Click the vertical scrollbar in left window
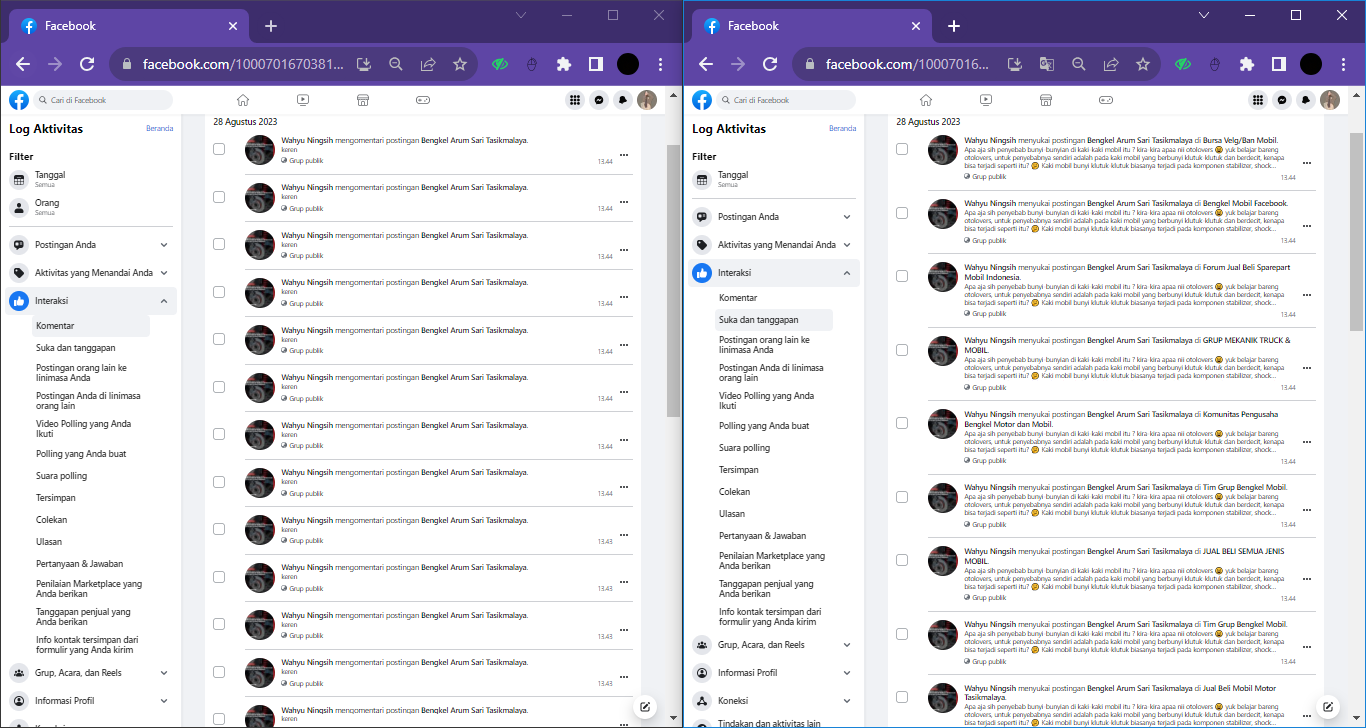1366x728 pixels. pos(673,280)
